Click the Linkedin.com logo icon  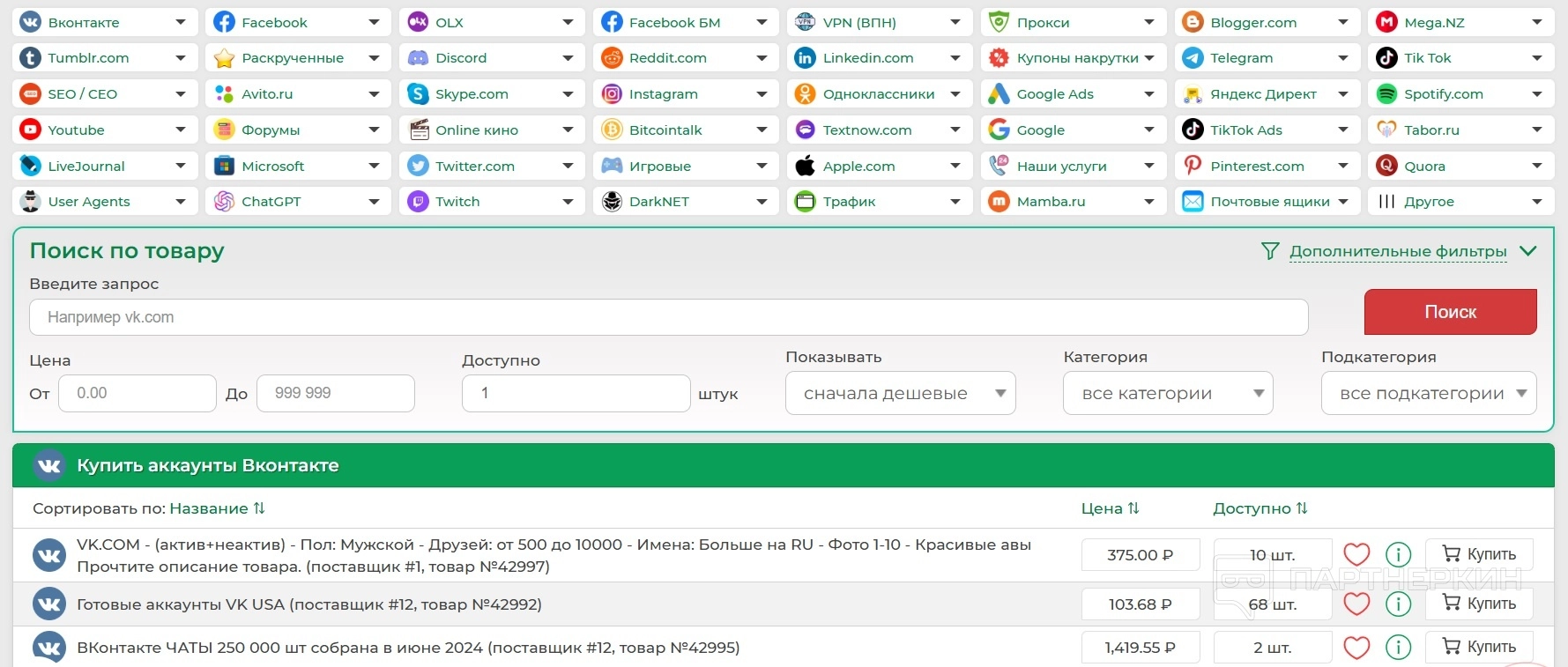pos(806,58)
